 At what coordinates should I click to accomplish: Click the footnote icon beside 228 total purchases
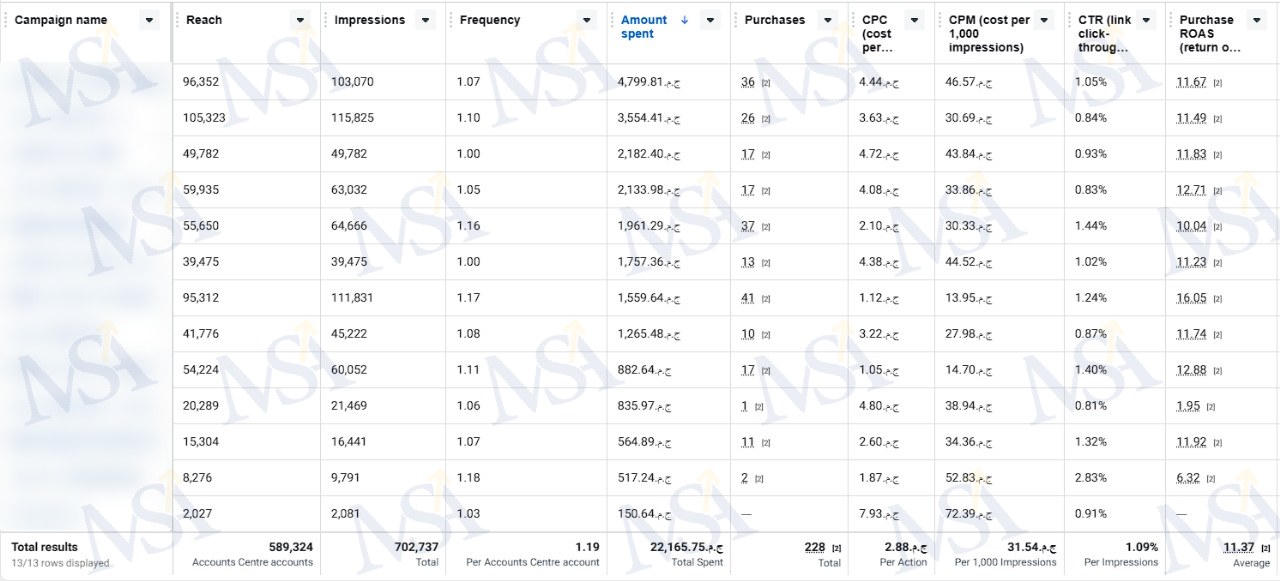[x=837, y=548]
